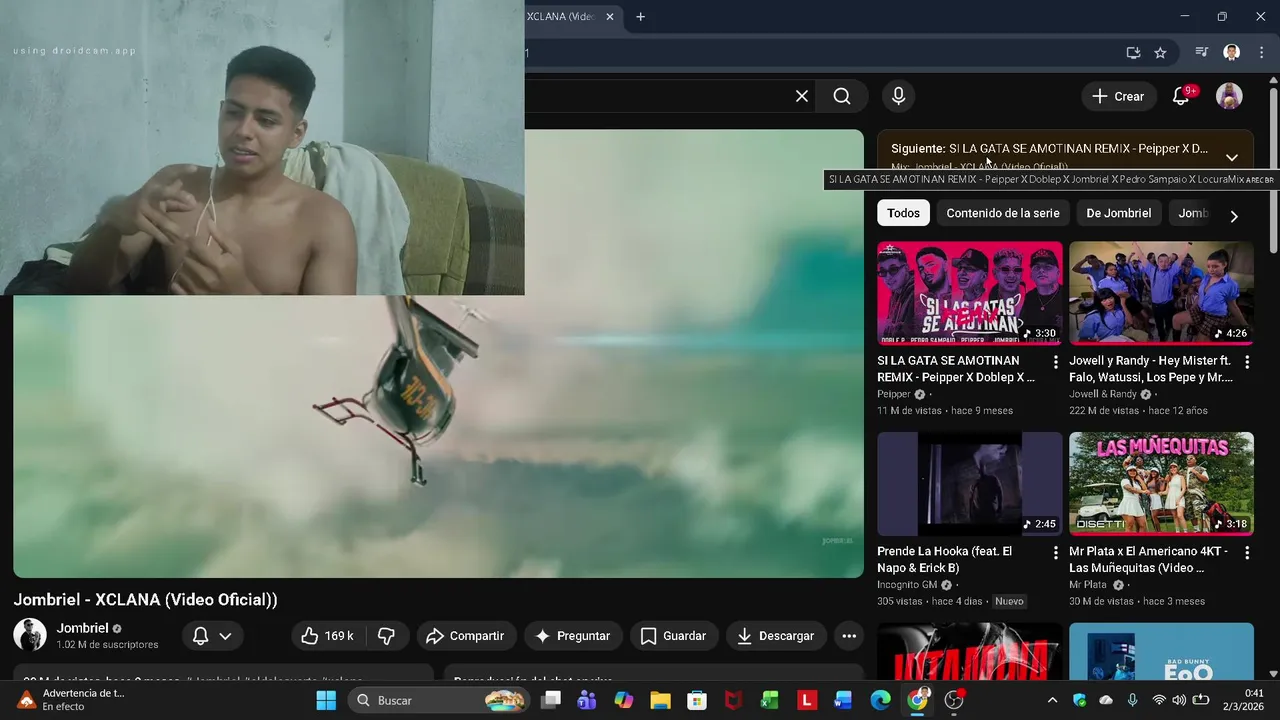
Task: Select the Todos filter chip
Action: click(903, 213)
